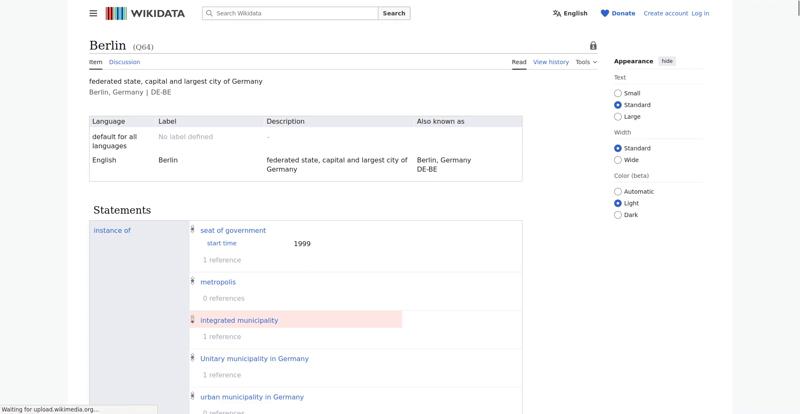This screenshot has height=414, width=800.
Task: Hide the Appearance panel
Action: click(x=667, y=61)
